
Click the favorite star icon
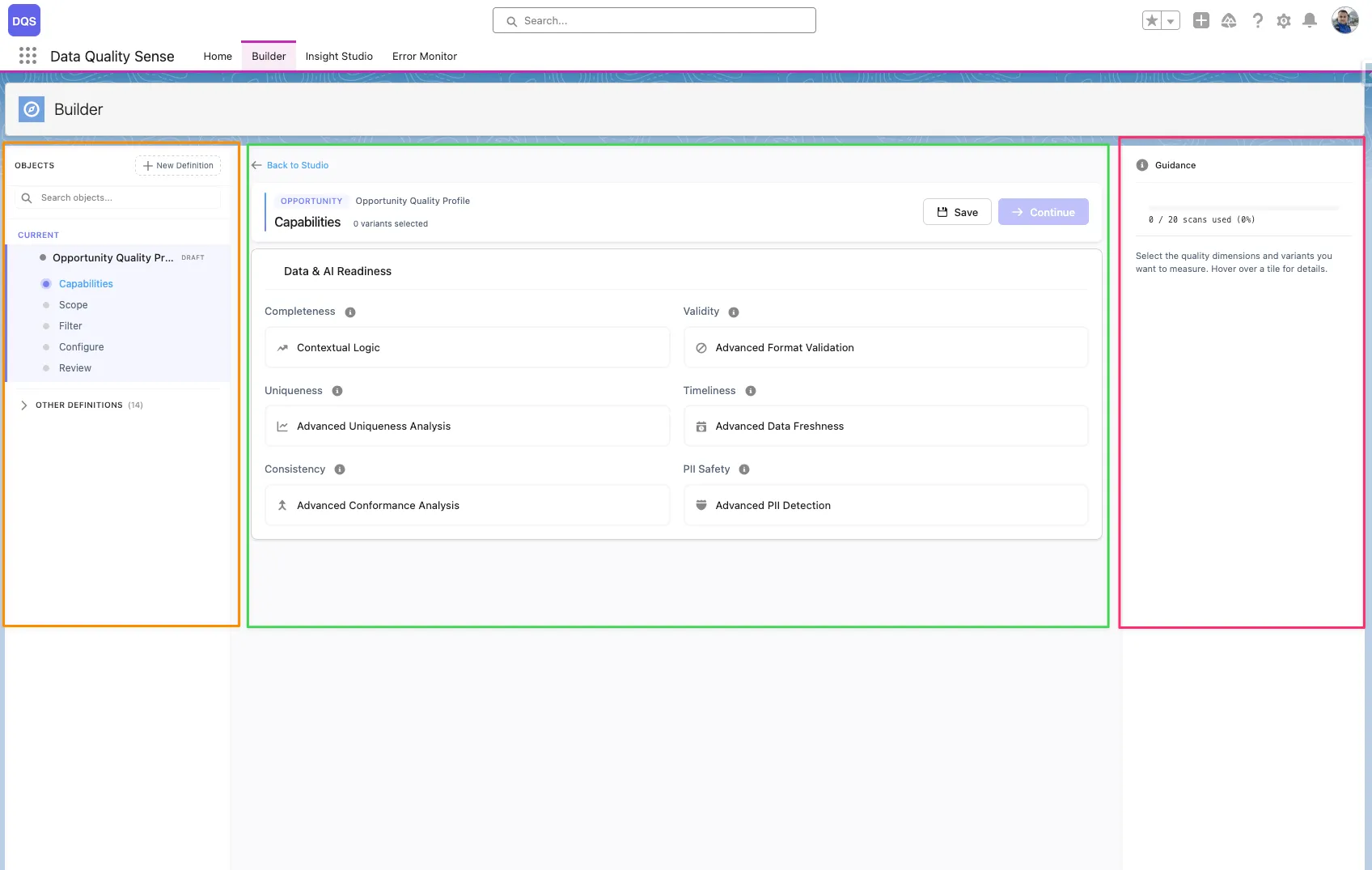(x=1151, y=19)
